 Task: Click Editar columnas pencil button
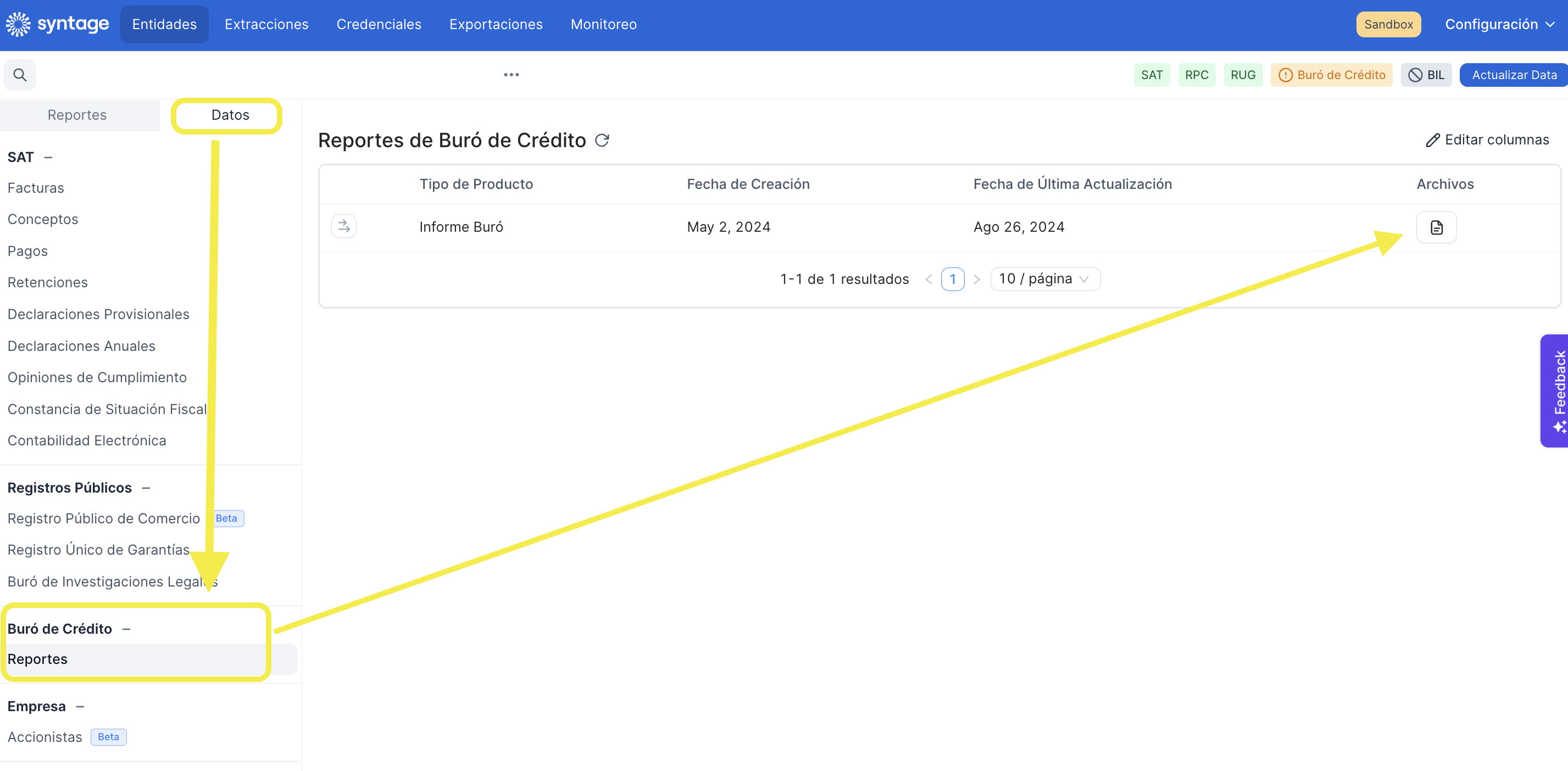[x=1488, y=140]
